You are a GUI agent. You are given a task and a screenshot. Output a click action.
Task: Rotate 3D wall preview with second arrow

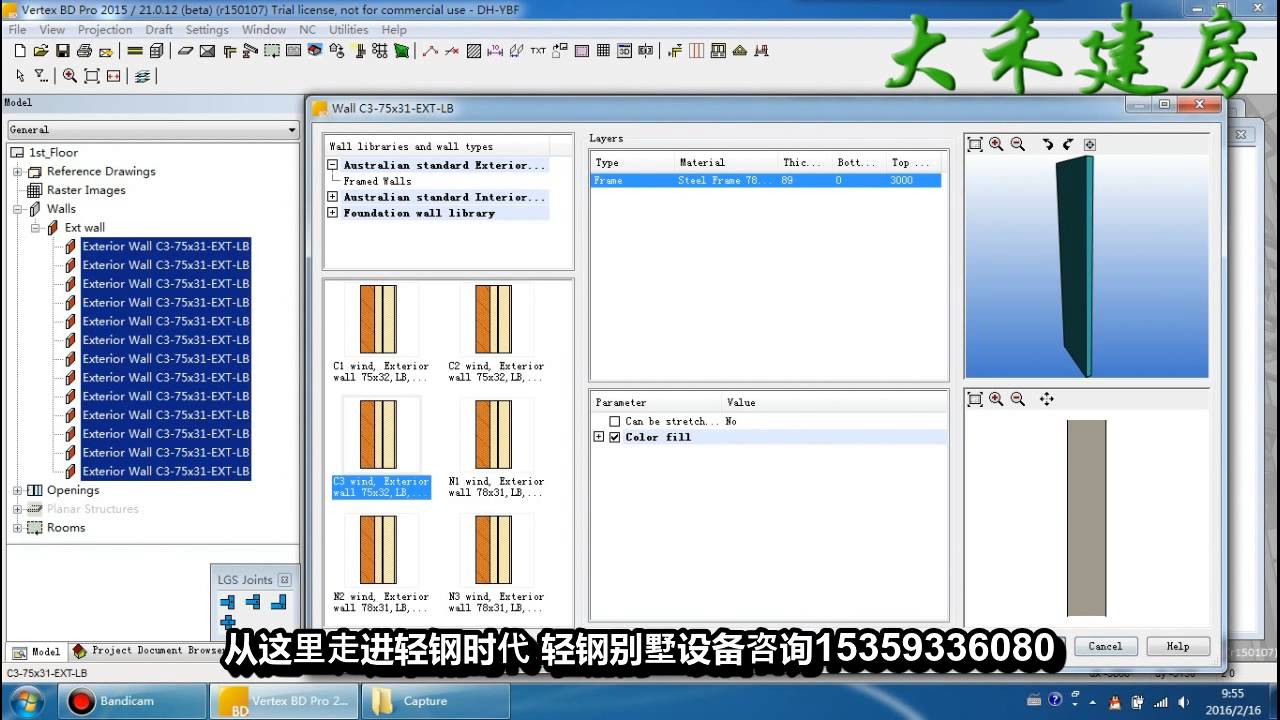tap(1068, 144)
